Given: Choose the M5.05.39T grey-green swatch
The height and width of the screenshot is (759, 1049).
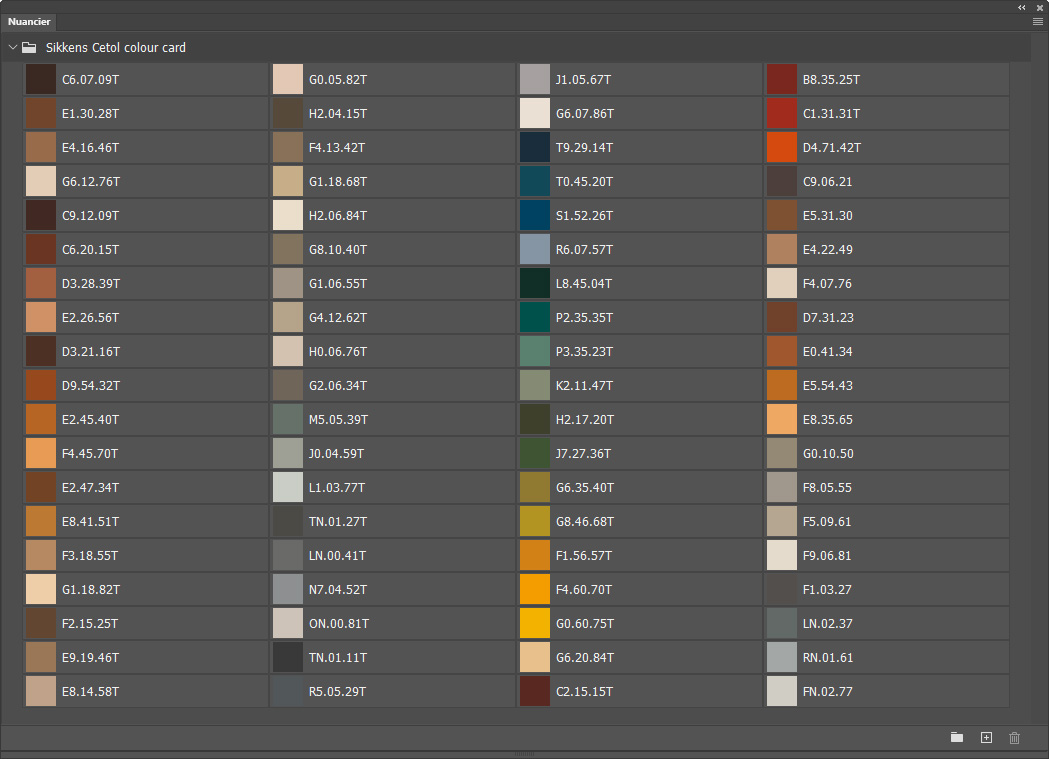Looking at the screenshot, I should [288, 419].
